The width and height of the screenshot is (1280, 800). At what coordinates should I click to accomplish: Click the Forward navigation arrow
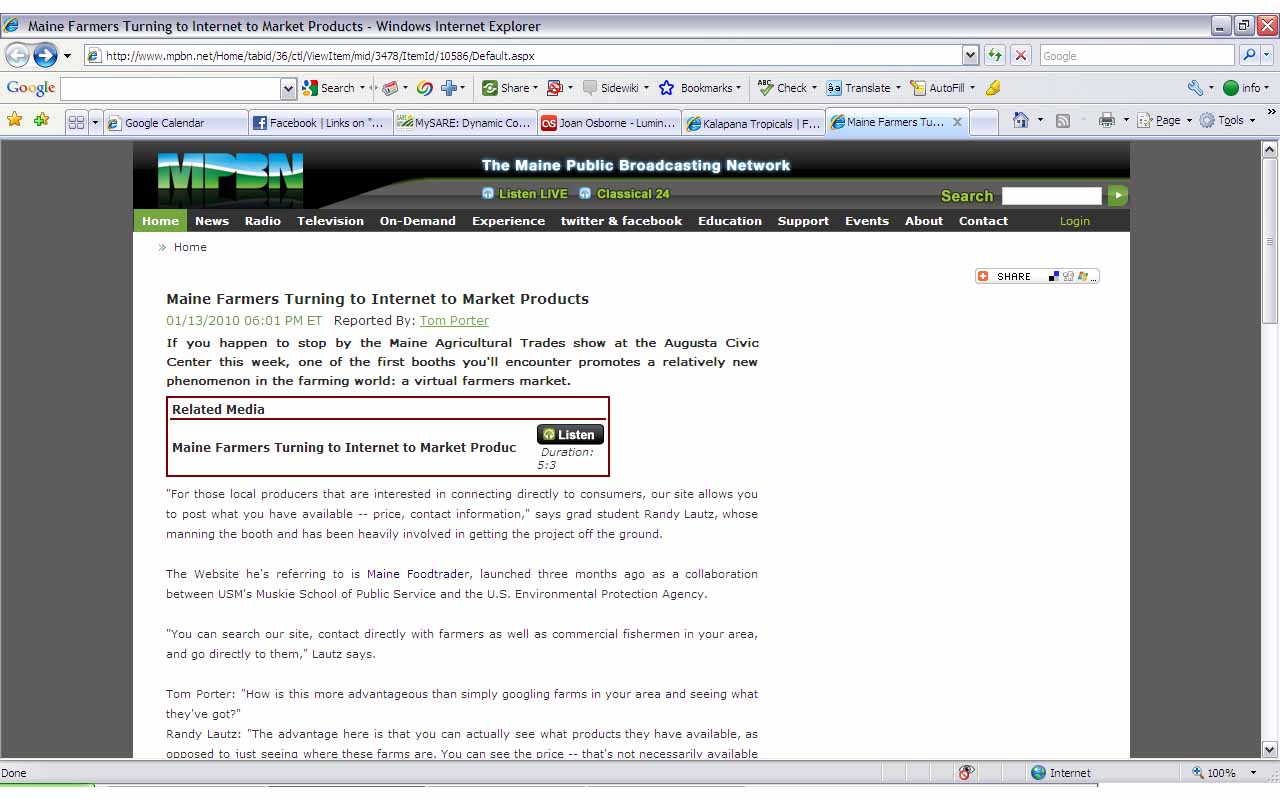coord(45,56)
